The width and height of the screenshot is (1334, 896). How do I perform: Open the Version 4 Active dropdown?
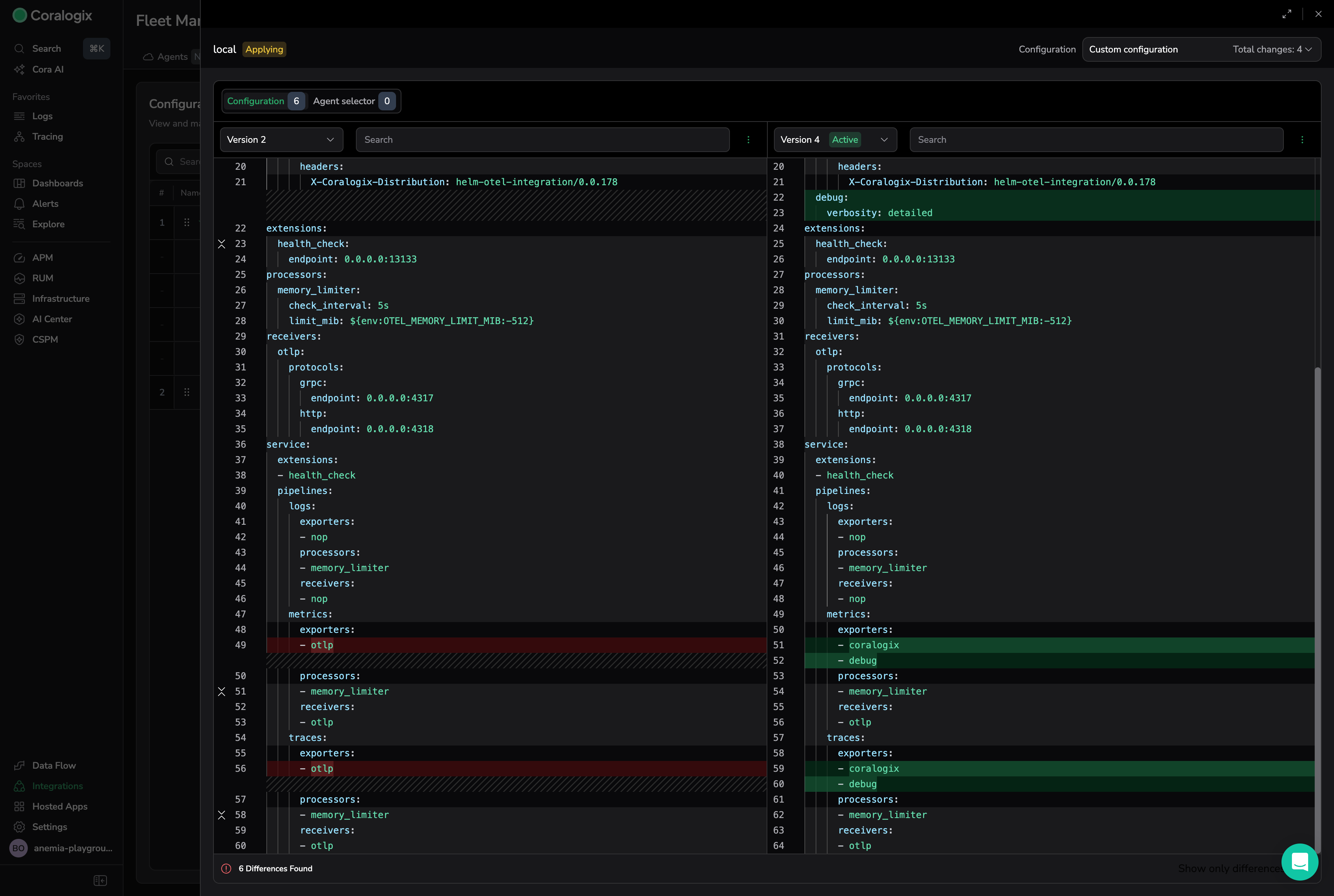(835, 140)
